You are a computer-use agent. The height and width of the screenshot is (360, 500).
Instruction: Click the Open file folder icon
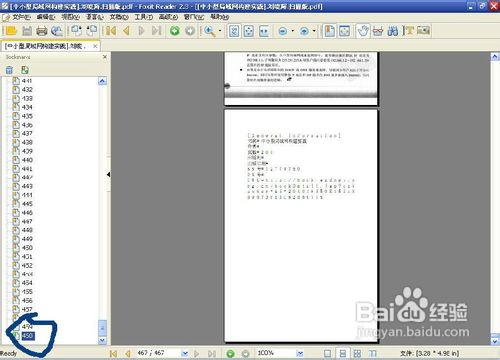[x=11, y=31]
